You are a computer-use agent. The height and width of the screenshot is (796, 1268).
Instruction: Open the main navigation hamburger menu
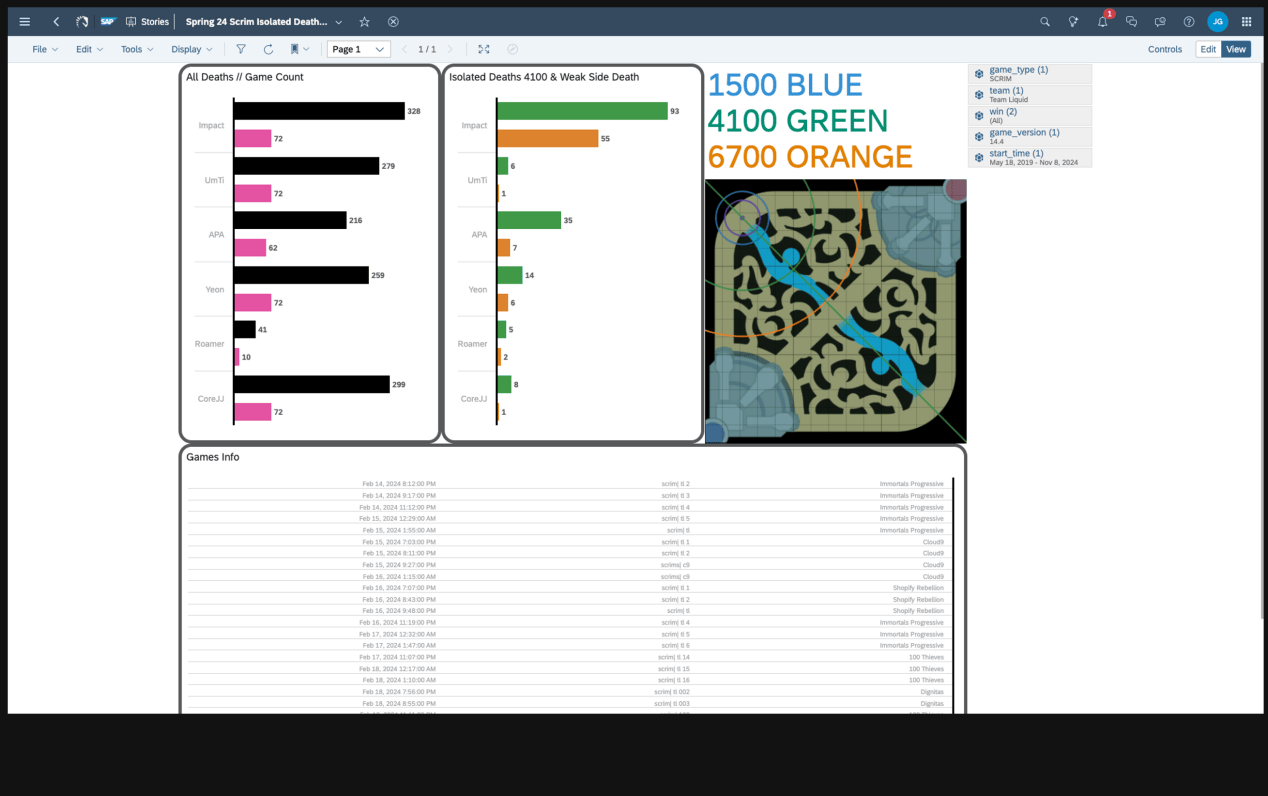(25, 21)
